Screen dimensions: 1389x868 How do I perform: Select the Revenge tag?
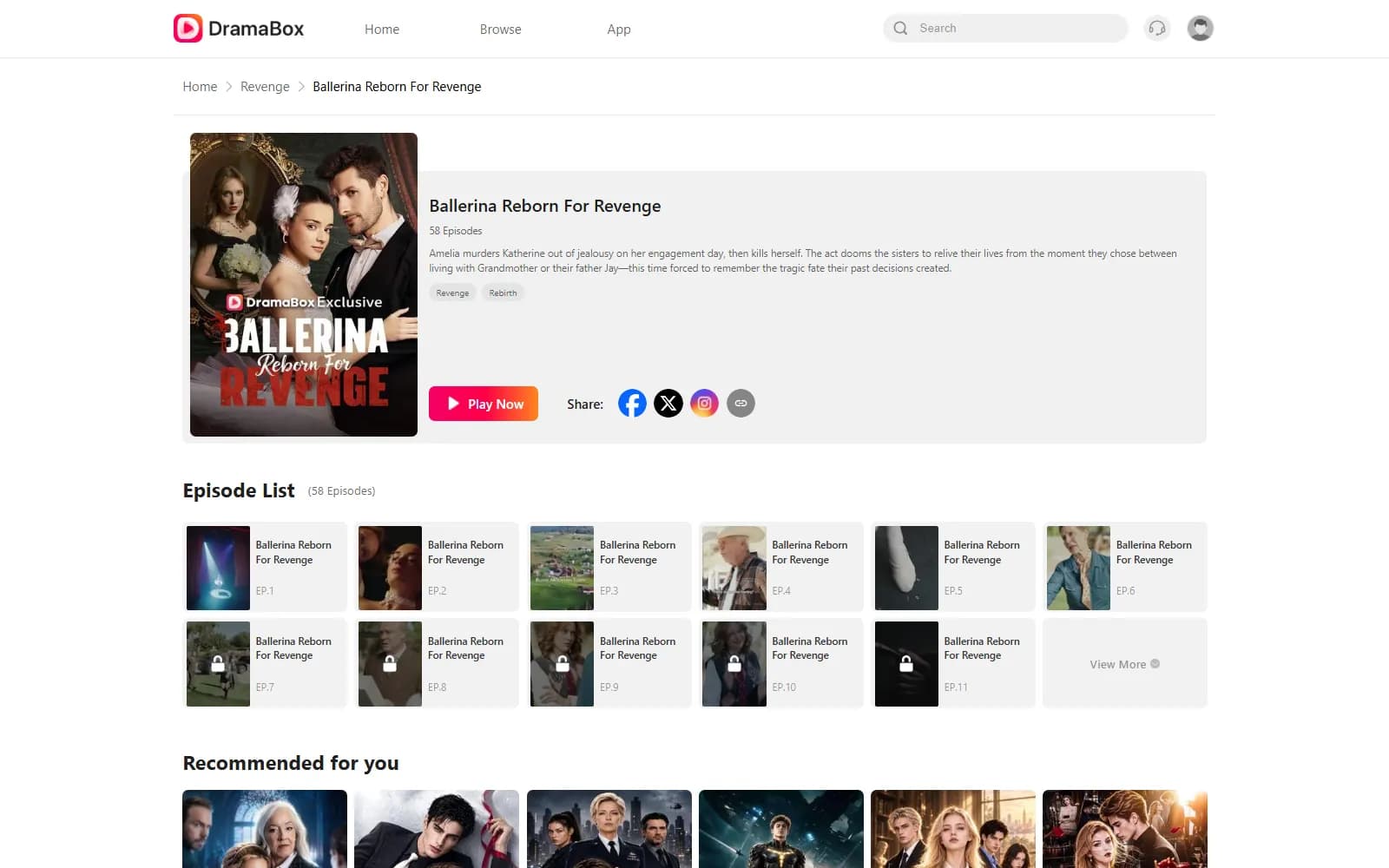pyautogui.click(x=452, y=293)
